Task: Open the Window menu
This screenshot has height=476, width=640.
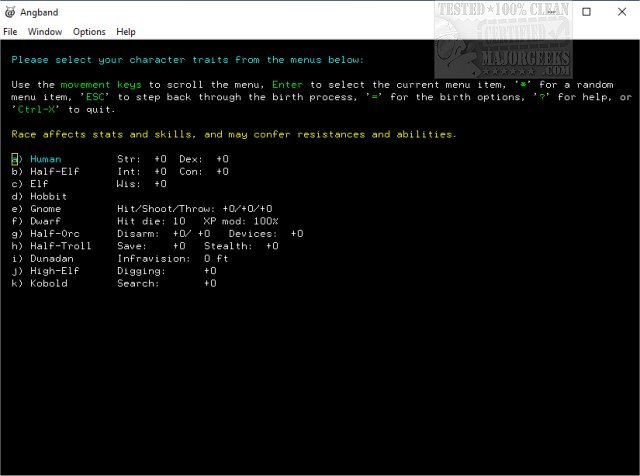Action: pyautogui.click(x=45, y=32)
